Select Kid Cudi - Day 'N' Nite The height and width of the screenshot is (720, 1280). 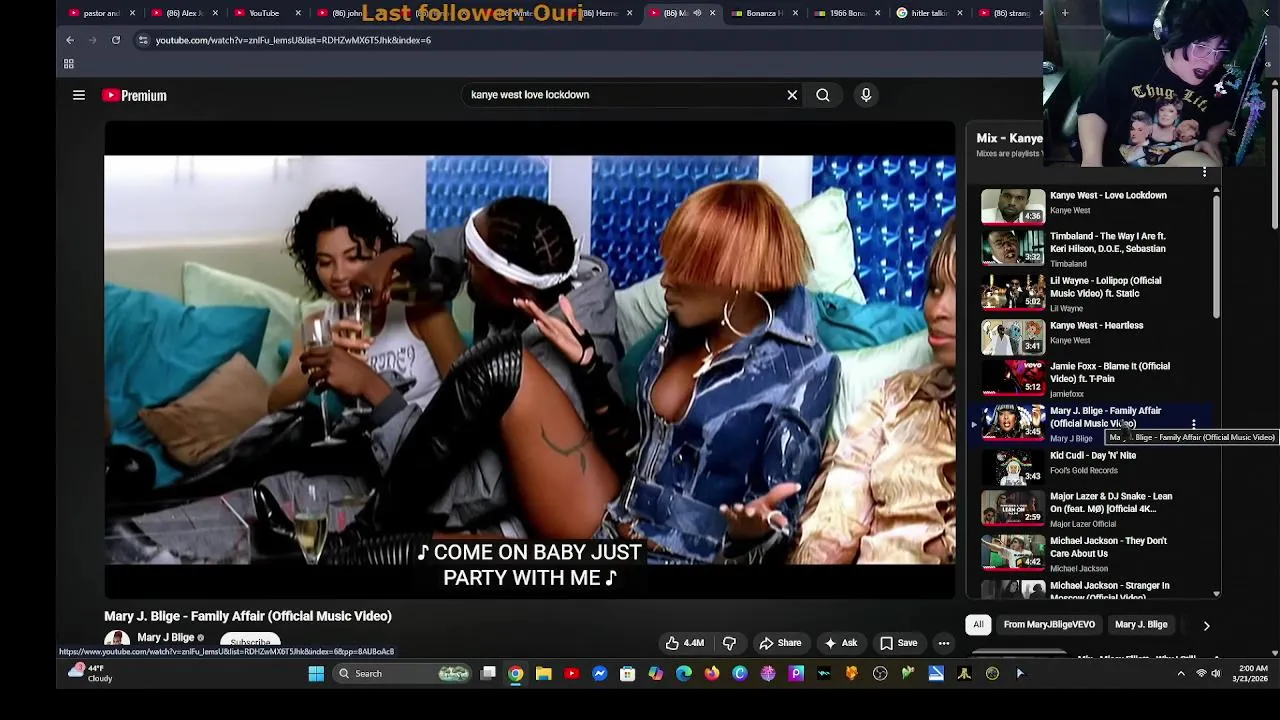pos(1093,455)
